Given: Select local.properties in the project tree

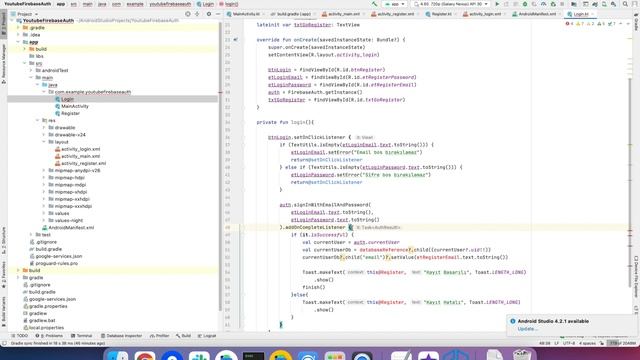Looking at the screenshot, I should 46,328.
